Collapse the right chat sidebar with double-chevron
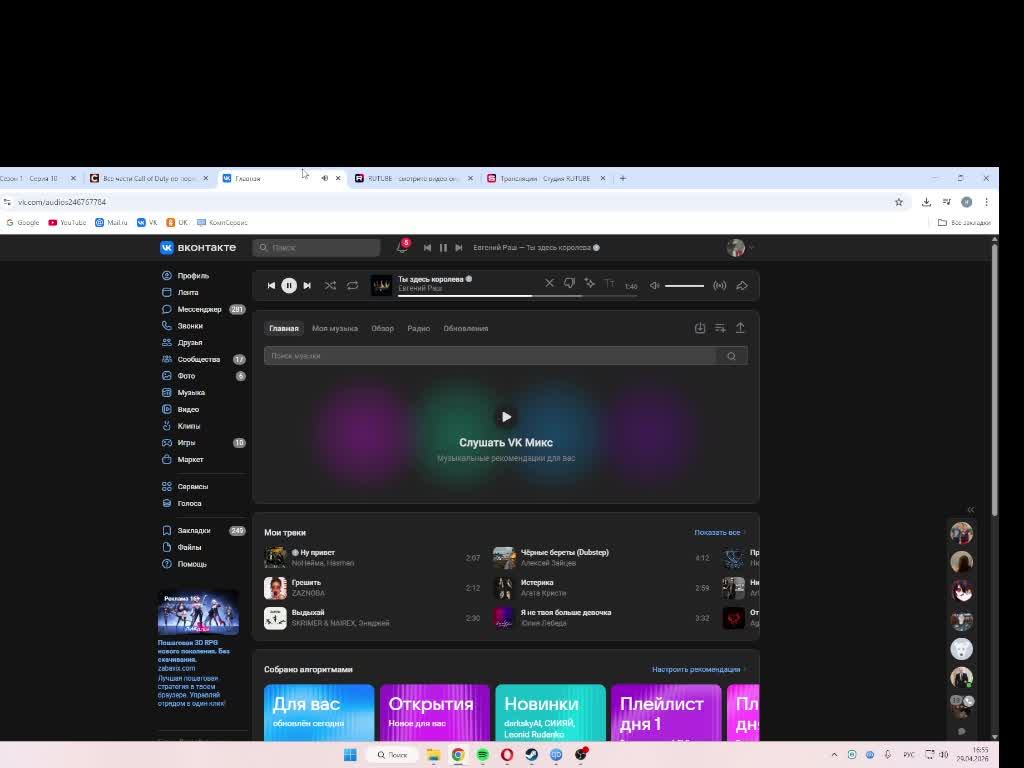The width and height of the screenshot is (1024, 768). (x=970, y=509)
